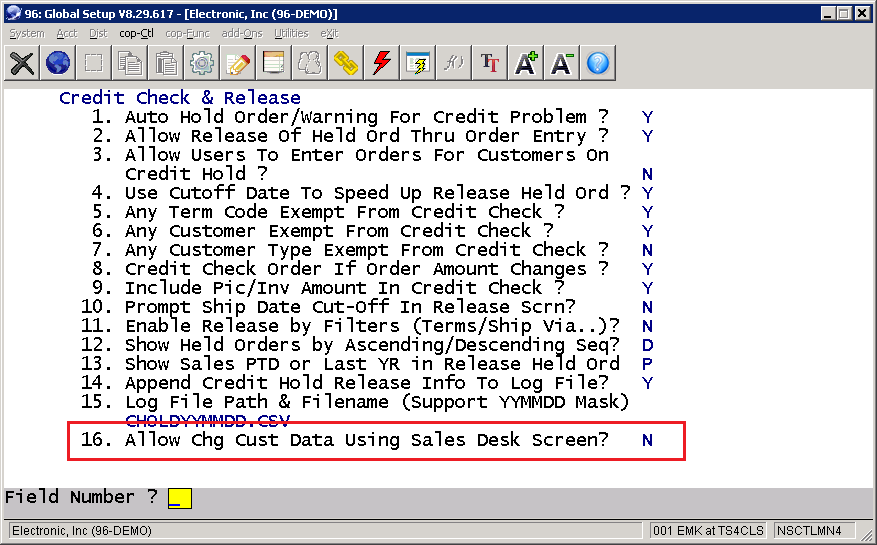Increase font size with A plus icon
877x545 pixels.
click(525, 63)
